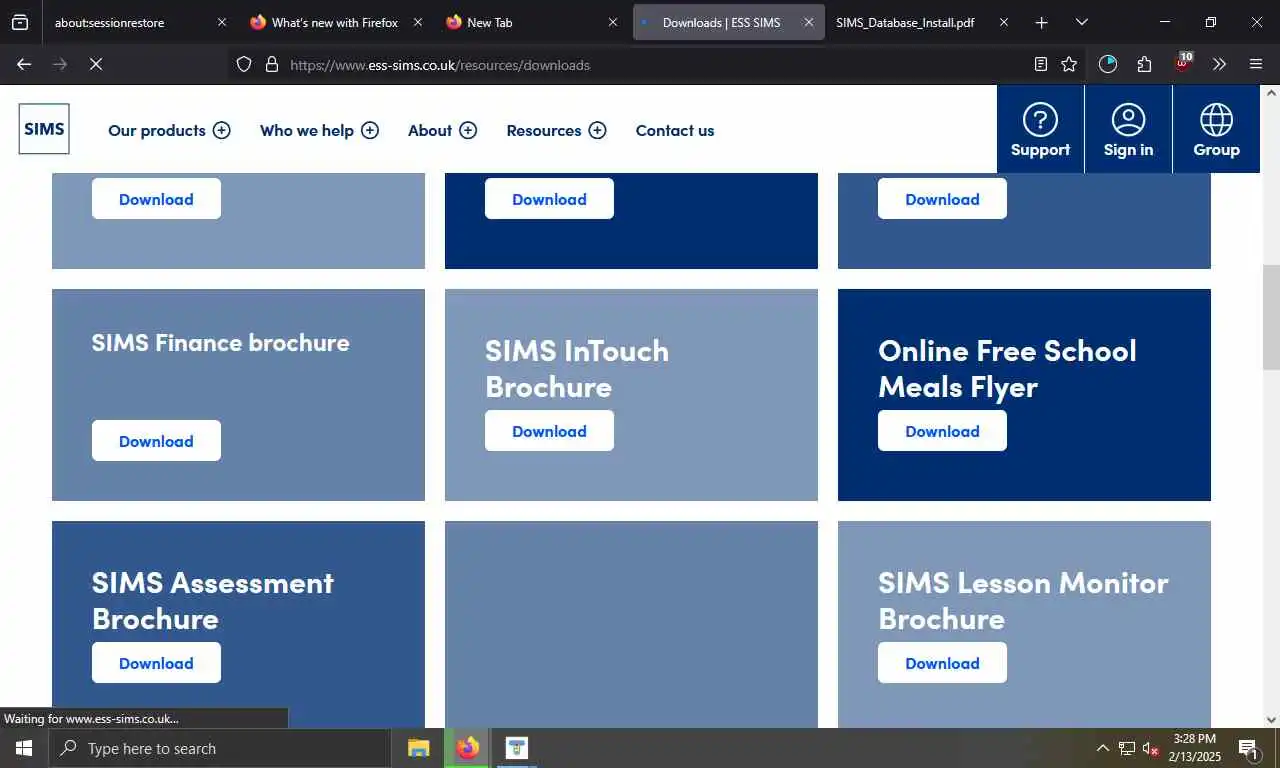
Task: Download the SIMS Lesson Monitor Brochure
Action: click(x=942, y=663)
